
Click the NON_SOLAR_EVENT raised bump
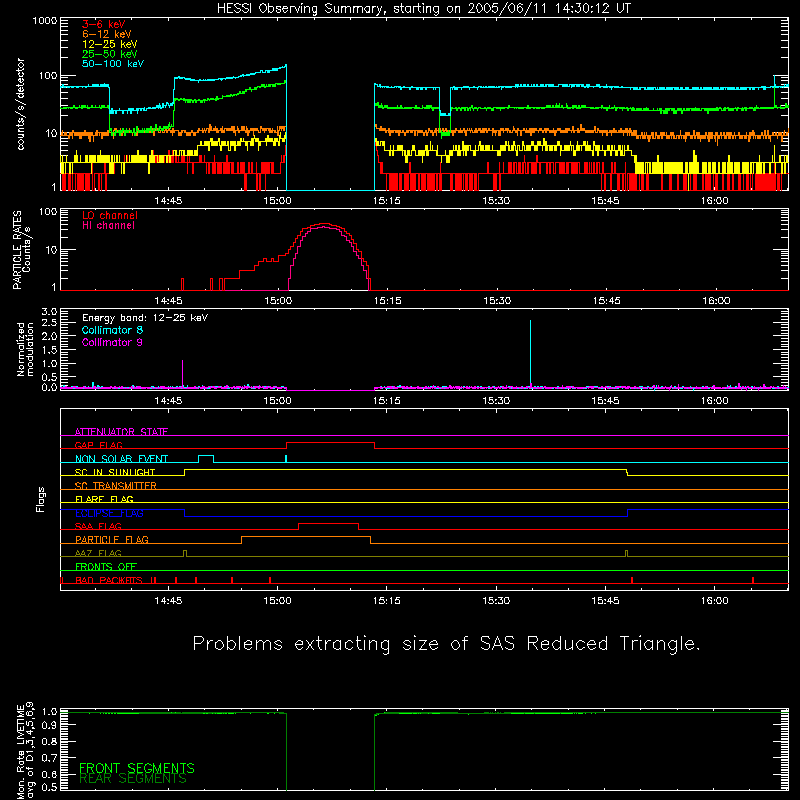(206, 456)
